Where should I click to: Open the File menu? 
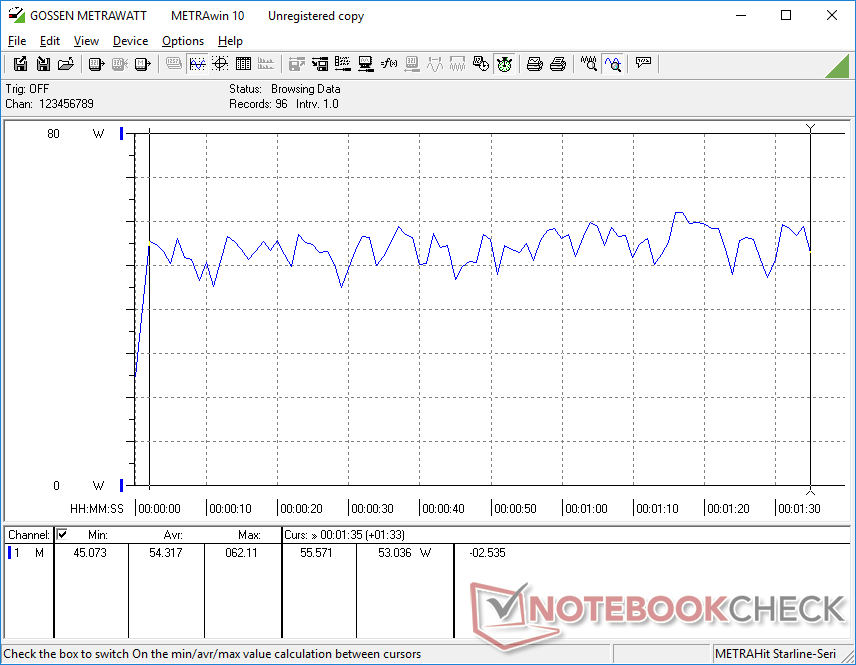click(17, 41)
